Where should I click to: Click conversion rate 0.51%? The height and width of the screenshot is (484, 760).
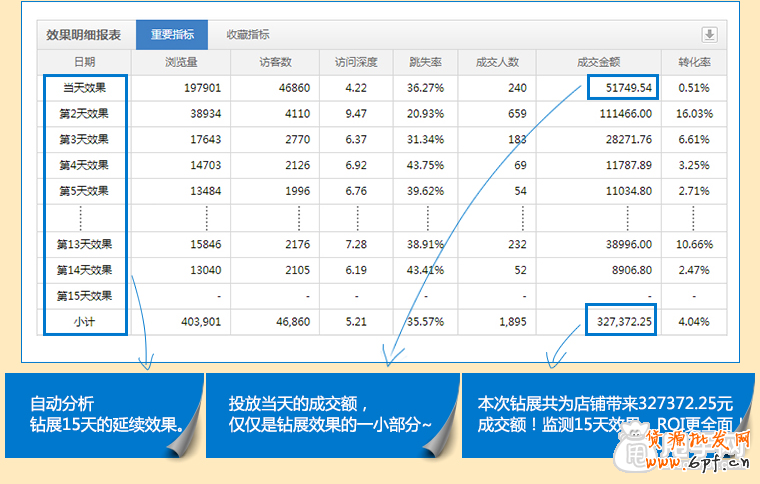694,88
